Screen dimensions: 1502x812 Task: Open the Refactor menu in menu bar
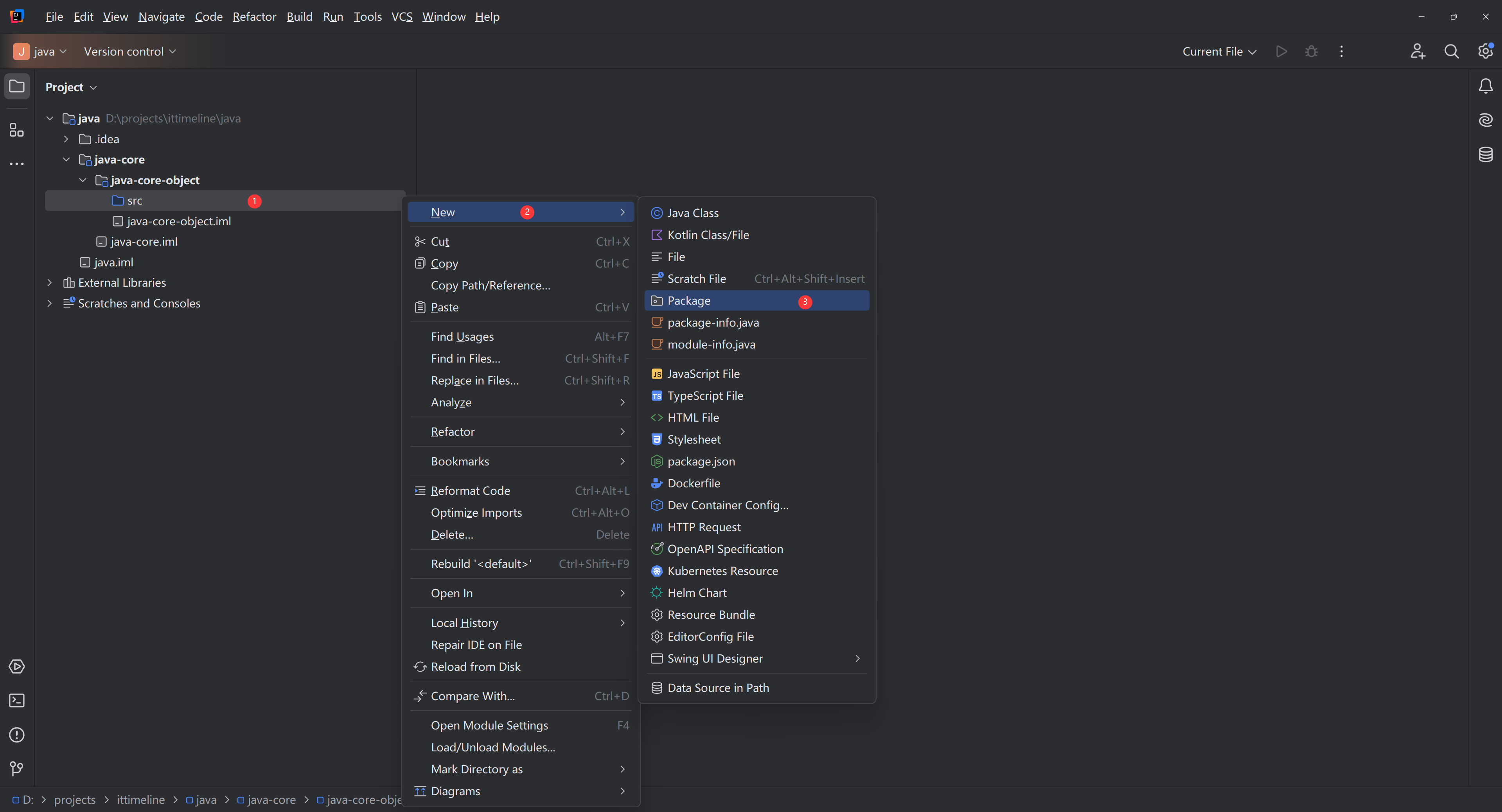(x=254, y=16)
